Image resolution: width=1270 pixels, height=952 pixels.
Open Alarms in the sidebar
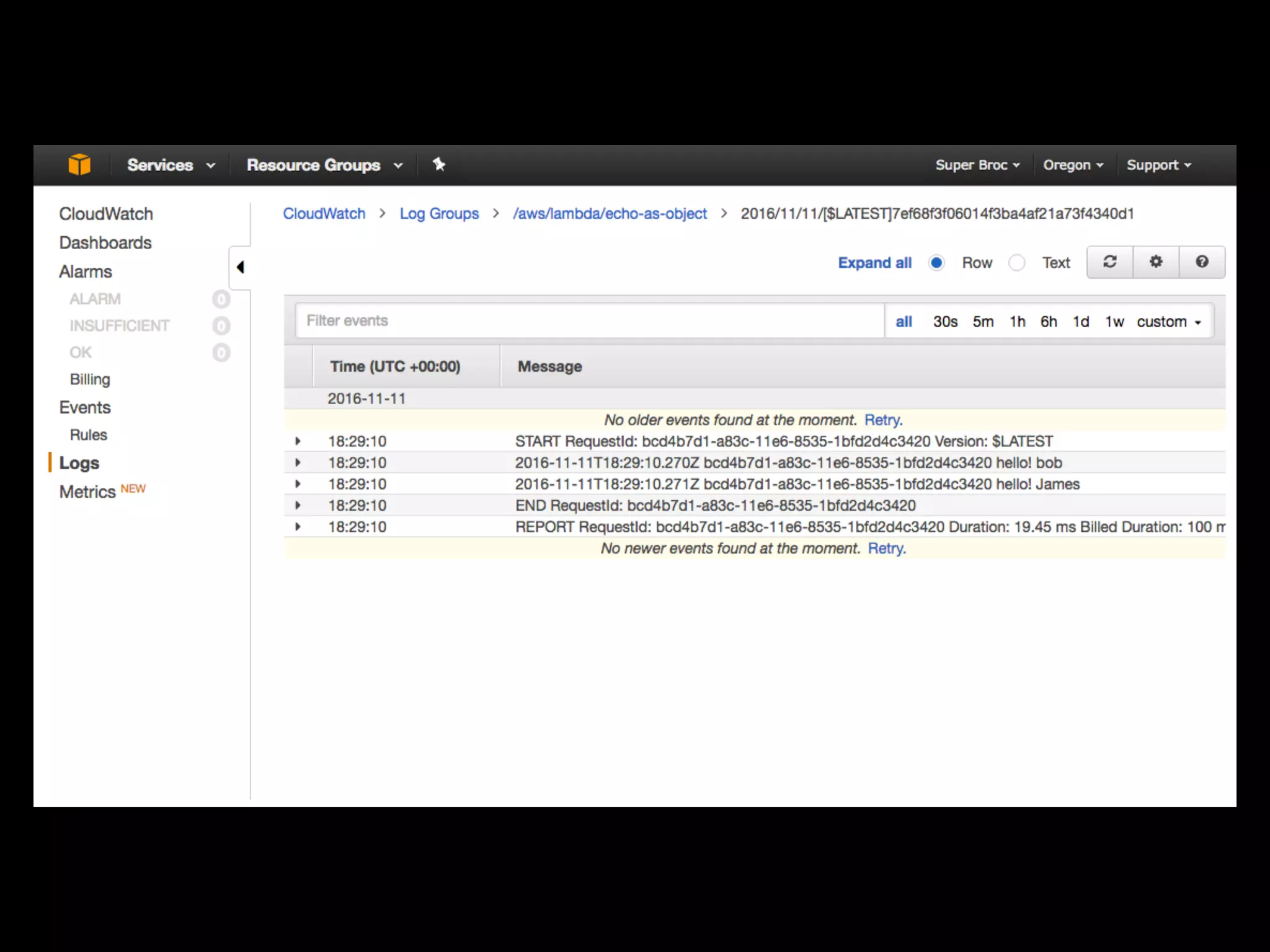point(86,271)
